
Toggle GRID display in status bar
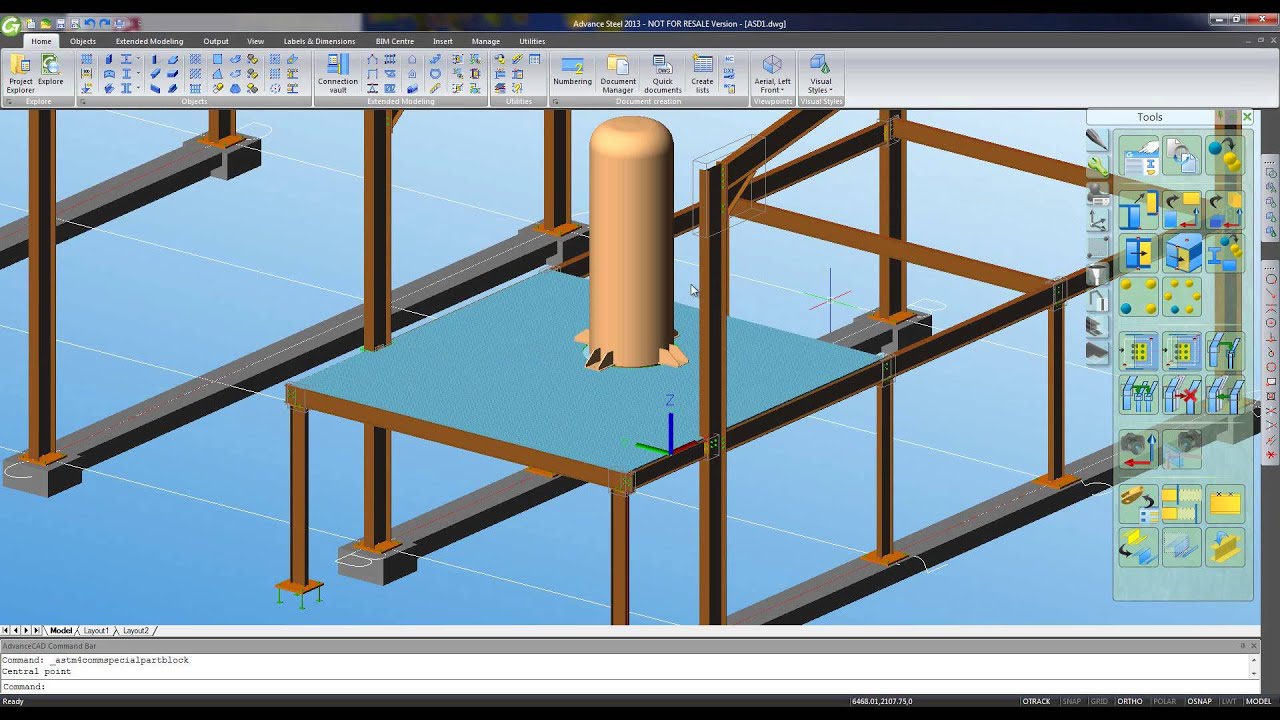(1099, 701)
